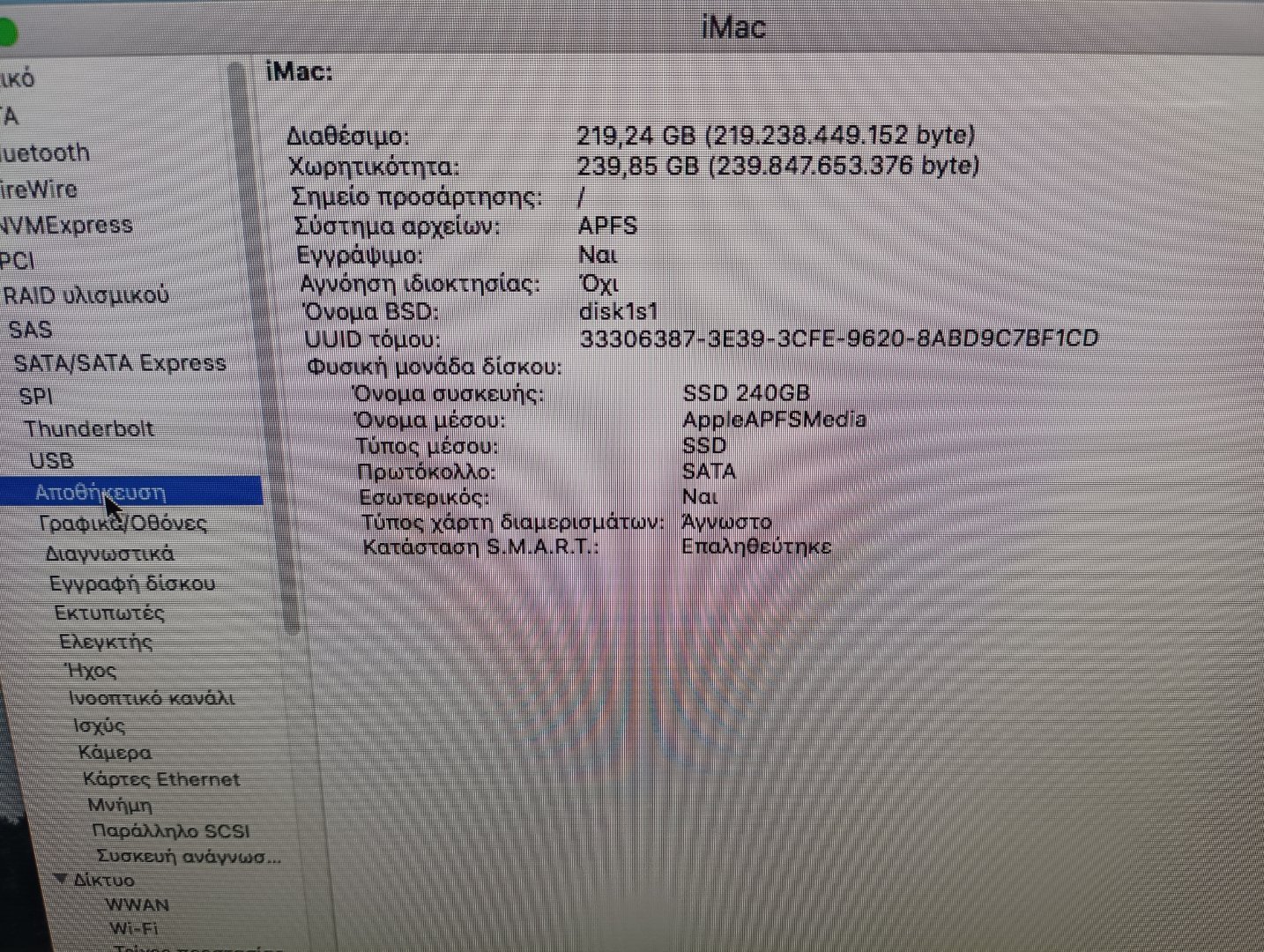This screenshot has height=952, width=1264.
Task: Click the Άγνωστο partition map value
Action: 727,522
